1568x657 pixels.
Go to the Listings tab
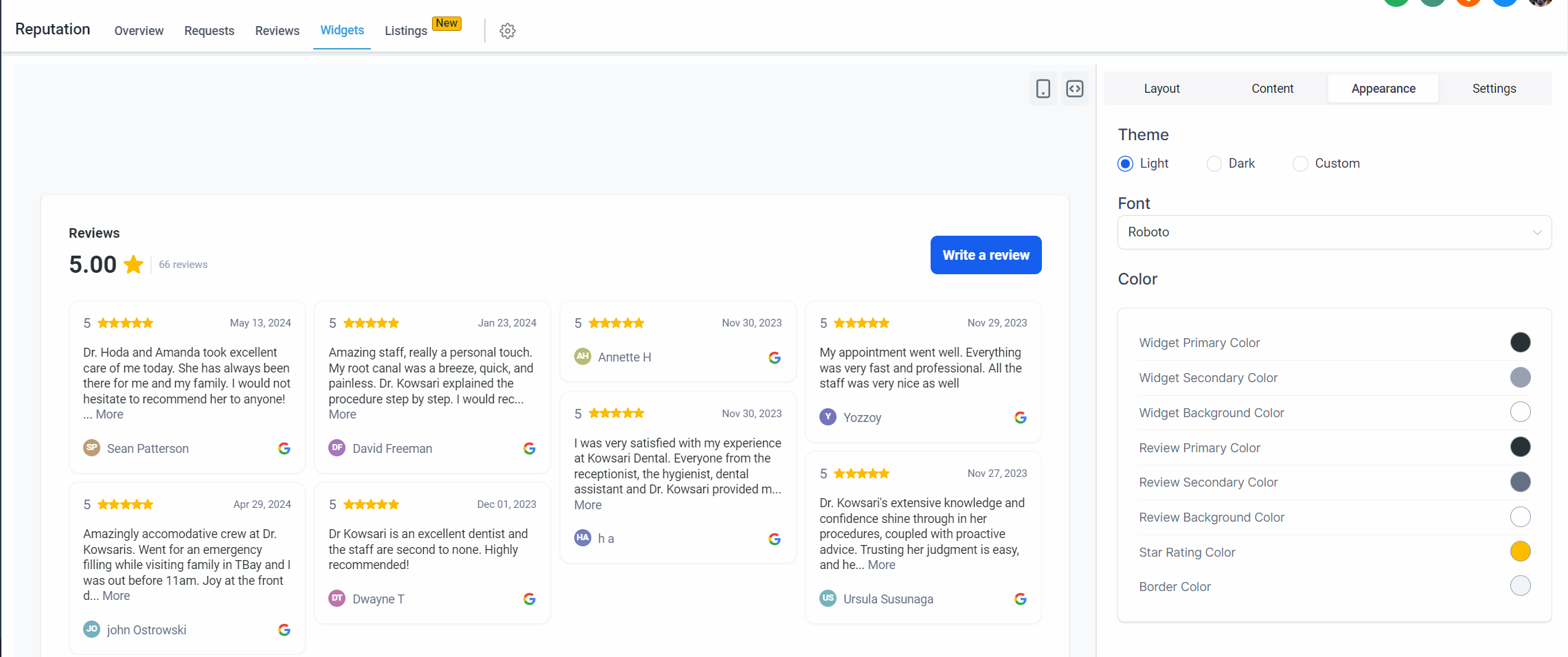click(x=406, y=31)
